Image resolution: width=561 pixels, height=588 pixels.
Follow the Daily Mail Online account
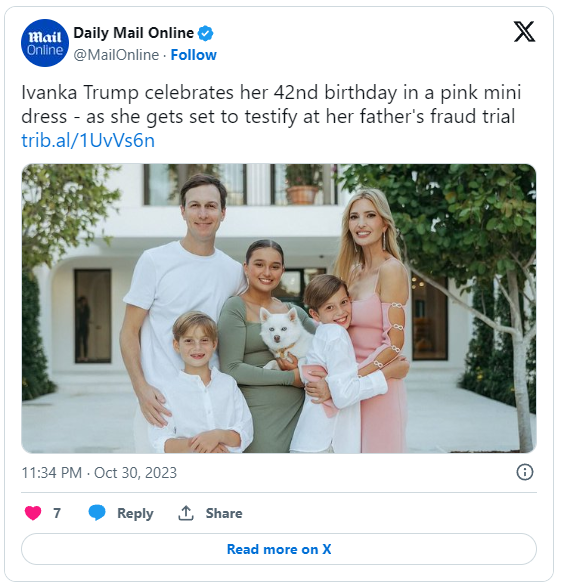click(x=194, y=55)
